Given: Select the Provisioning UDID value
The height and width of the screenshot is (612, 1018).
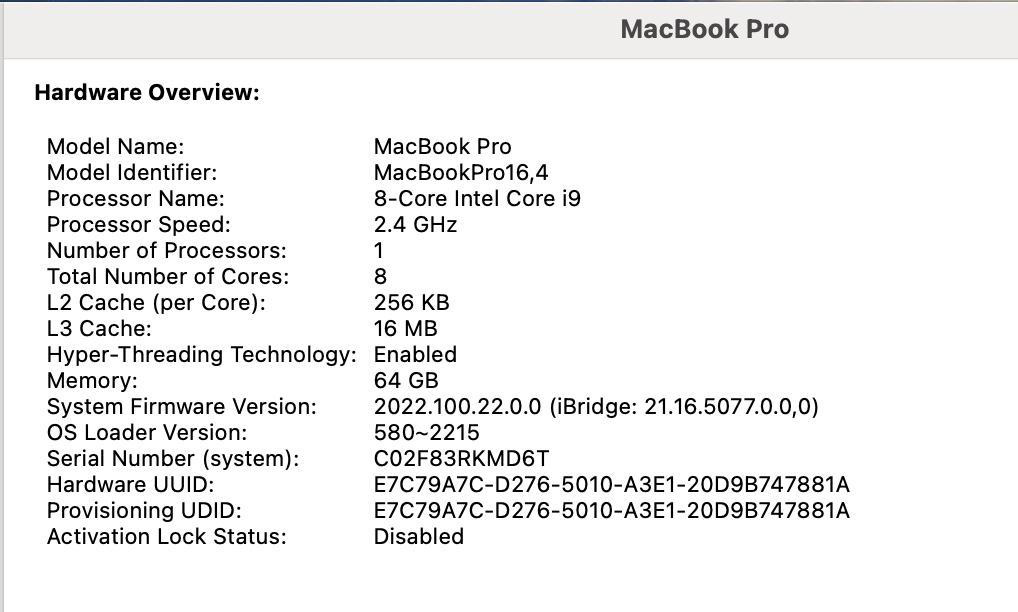Looking at the screenshot, I should click(x=611, y=511).
